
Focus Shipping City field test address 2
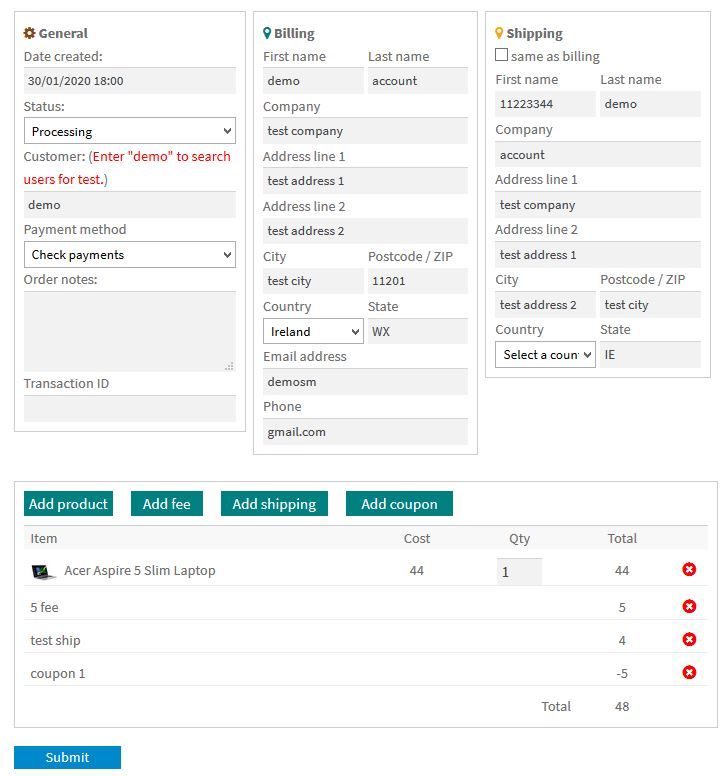[545, 304]
